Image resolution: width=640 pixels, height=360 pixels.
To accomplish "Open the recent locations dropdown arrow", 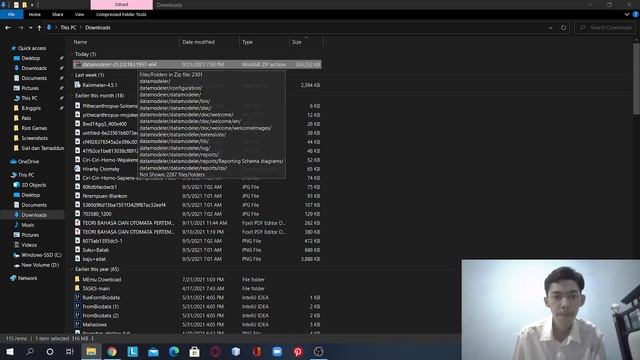I will point(31,28).
